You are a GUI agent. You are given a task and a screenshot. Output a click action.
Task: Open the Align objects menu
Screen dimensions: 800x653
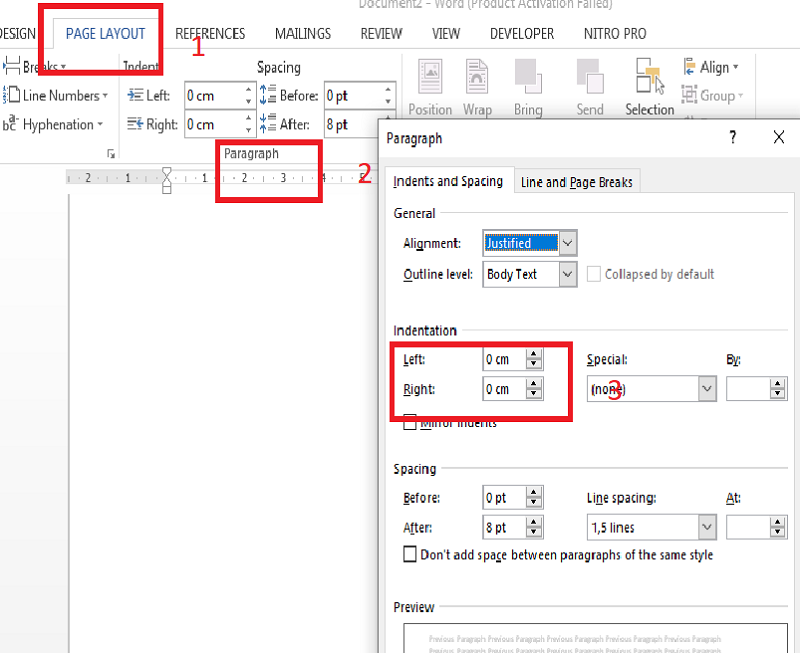pyautogui.click(x=711, y=67)
